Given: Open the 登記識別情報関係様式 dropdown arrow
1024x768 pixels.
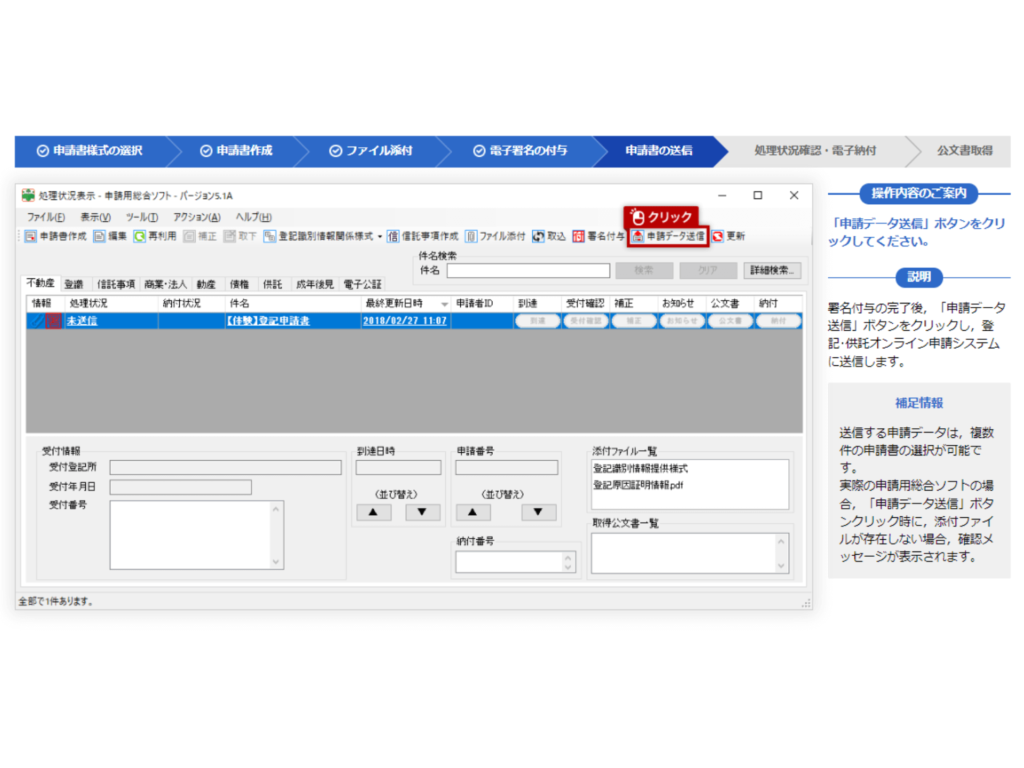Looking at the screenshot, I should point(381,240).
